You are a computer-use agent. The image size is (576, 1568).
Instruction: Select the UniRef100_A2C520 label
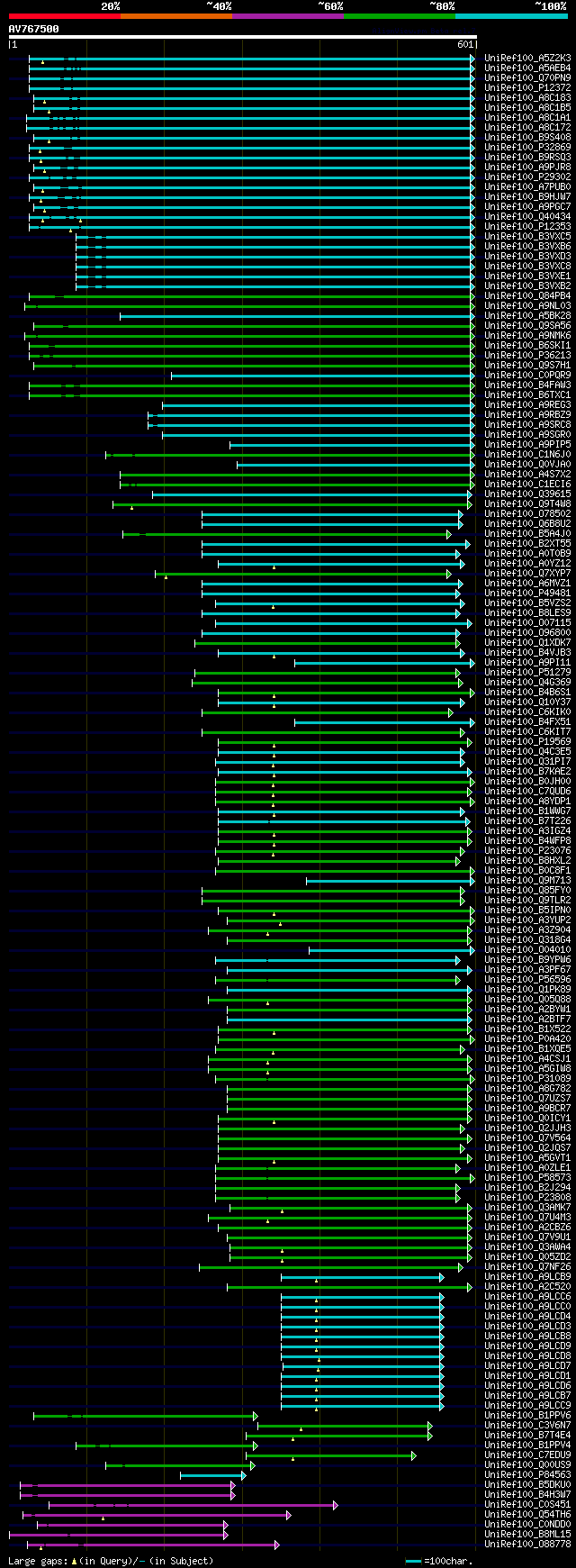click(527, 1287)
